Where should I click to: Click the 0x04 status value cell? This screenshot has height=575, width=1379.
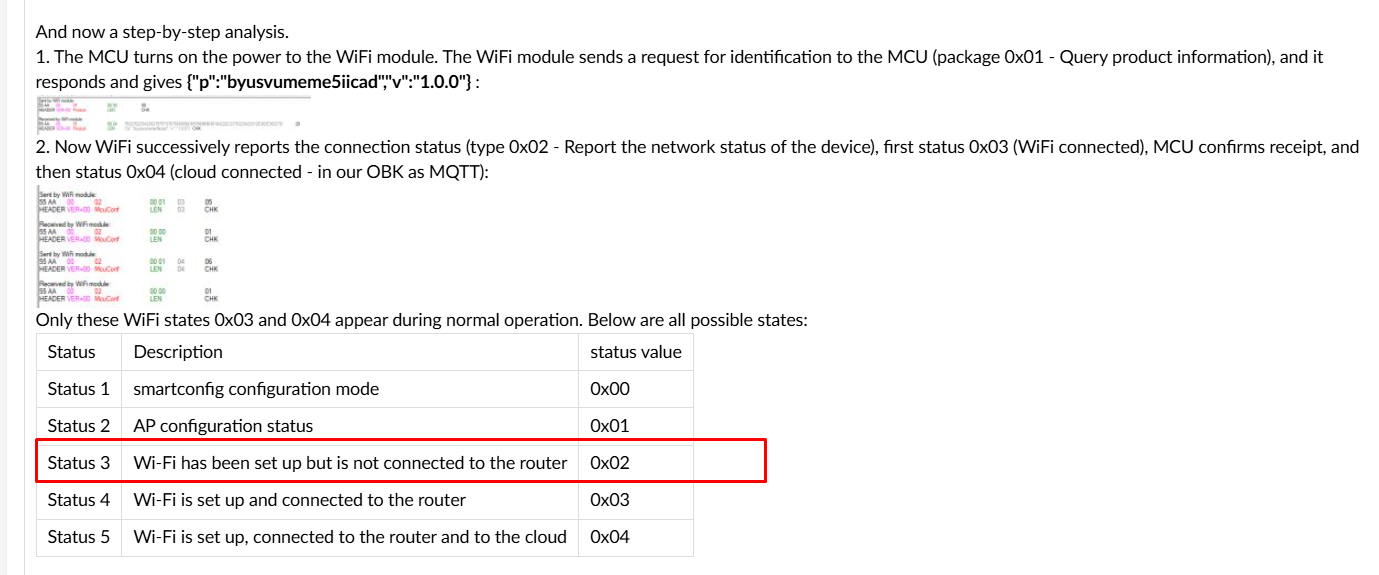click(x=636, y=537)
